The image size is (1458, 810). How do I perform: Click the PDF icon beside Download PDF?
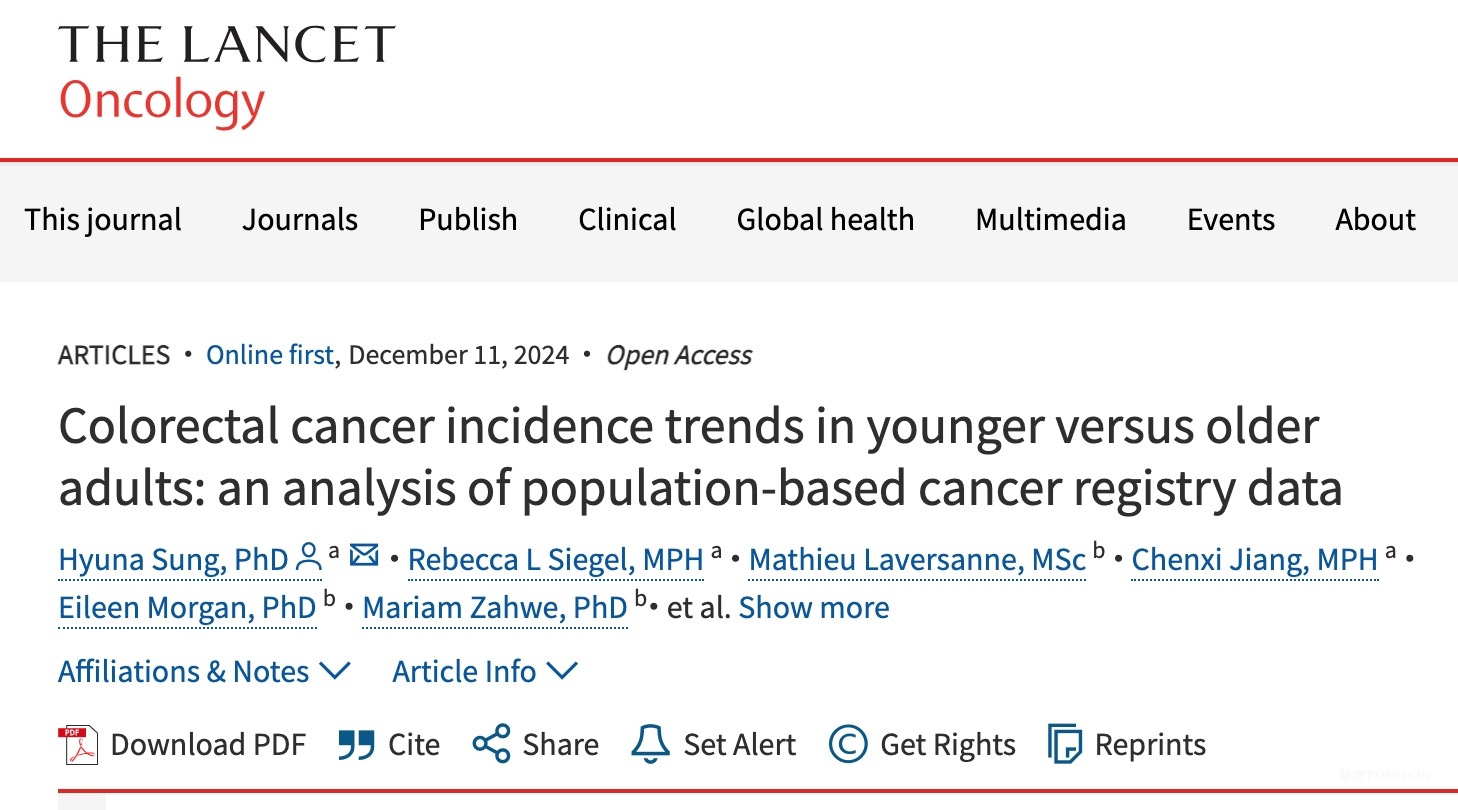(78, 745)
